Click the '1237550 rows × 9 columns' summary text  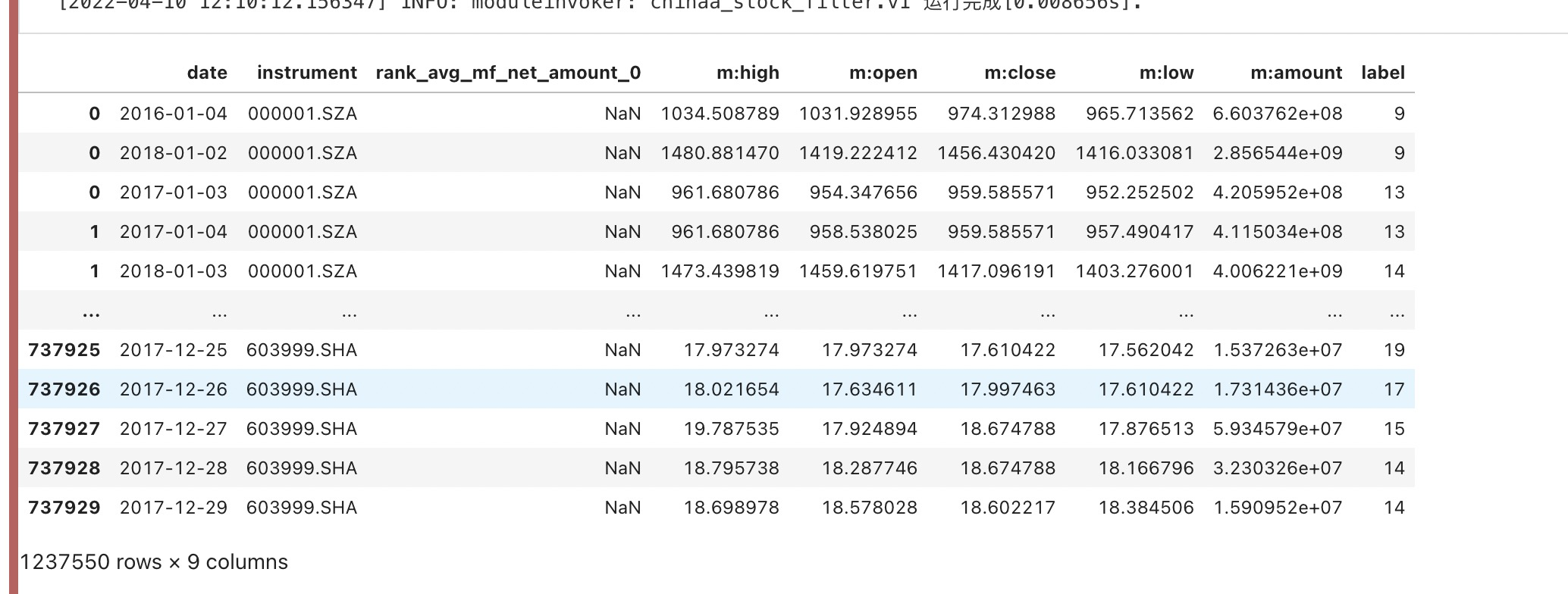tap(154, 562)
